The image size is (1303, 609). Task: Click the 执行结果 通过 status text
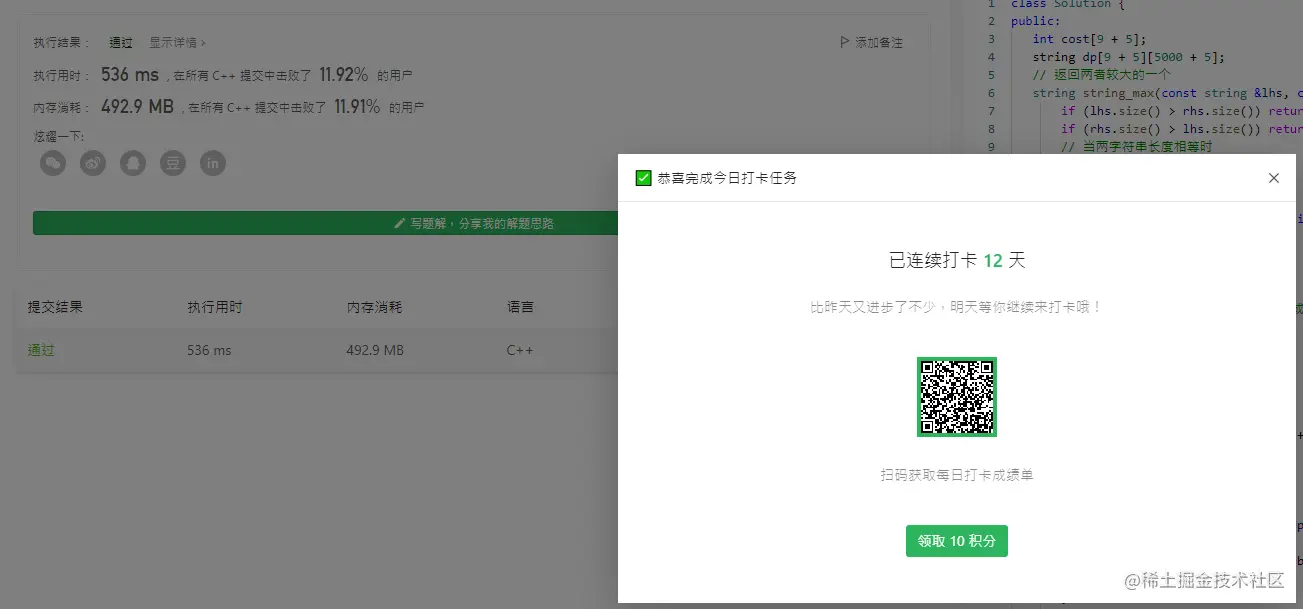(121, 43)
